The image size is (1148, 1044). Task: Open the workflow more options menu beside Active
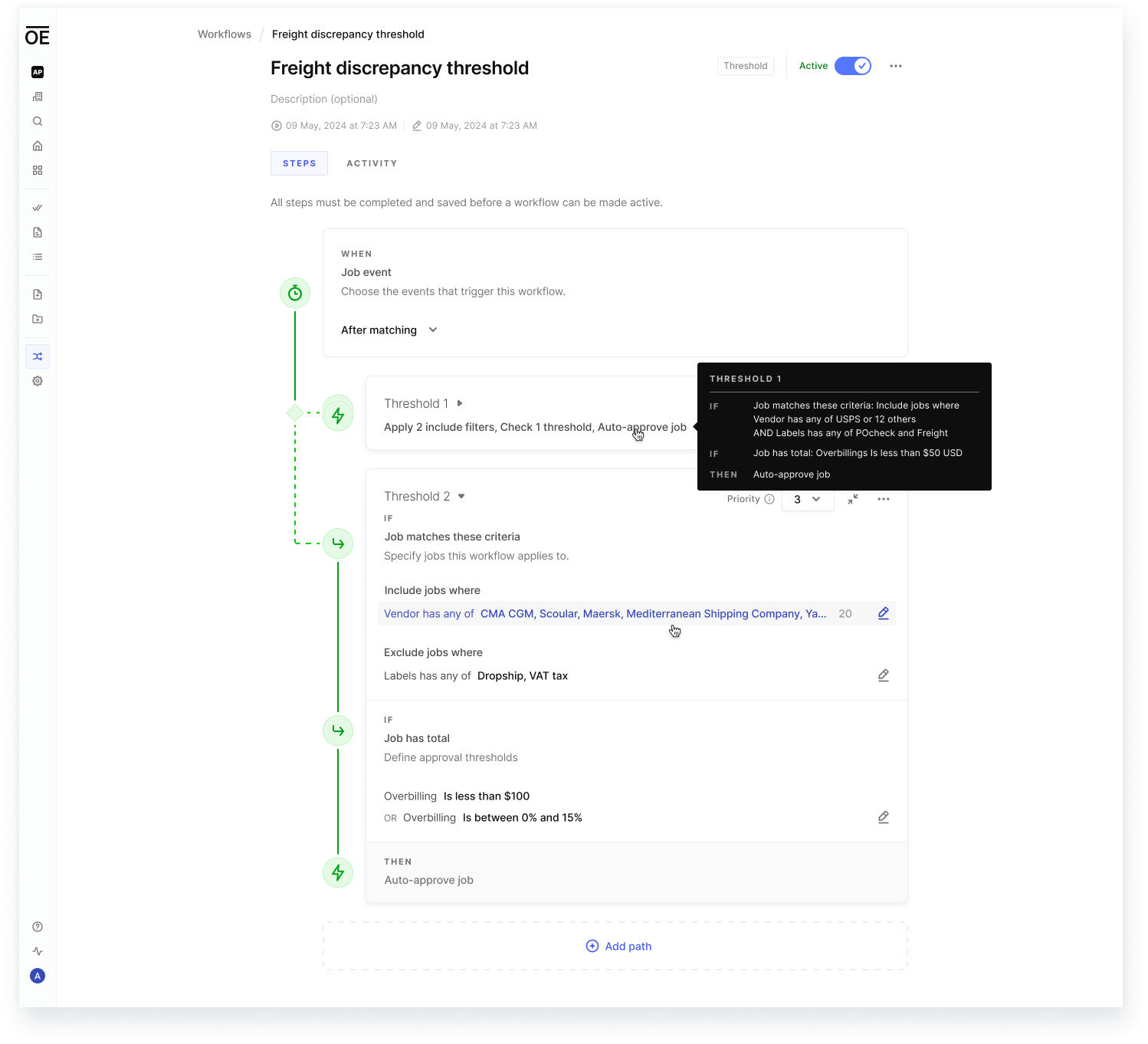(896, 66)
